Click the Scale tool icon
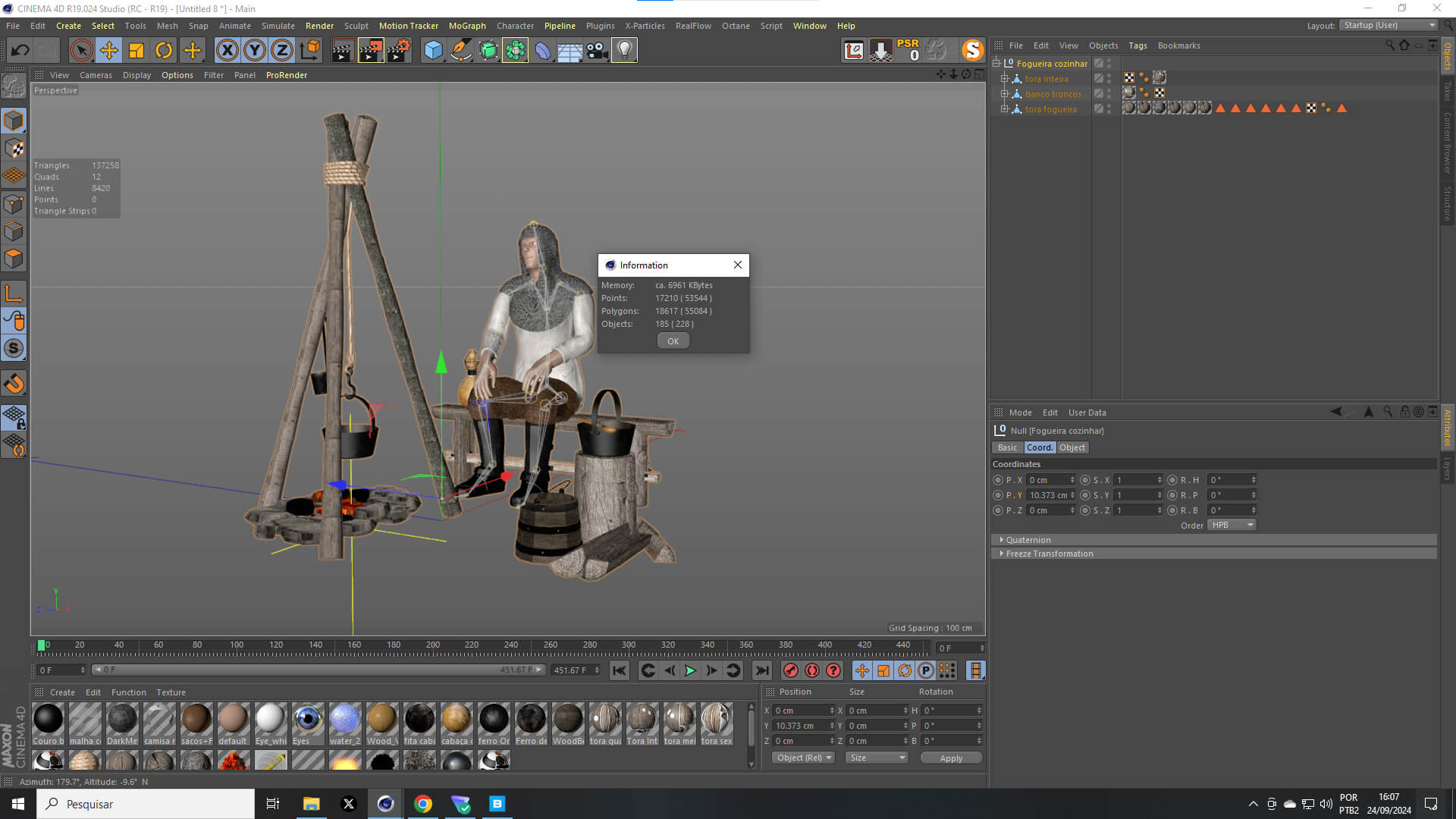The width and height of the screenshot is (1456, 819). pyautogui.click(x=136, y=51)
